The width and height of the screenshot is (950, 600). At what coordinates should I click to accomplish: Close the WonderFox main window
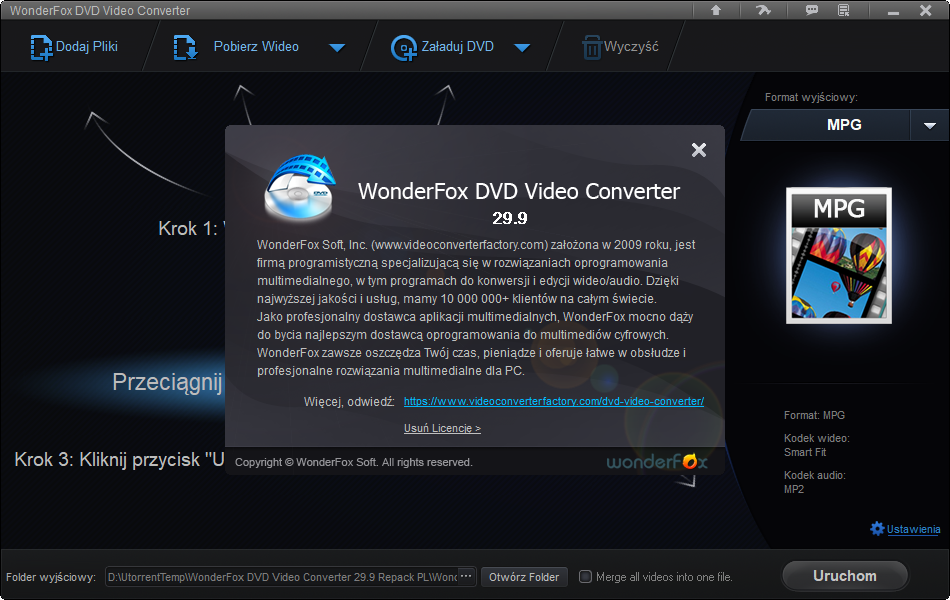coord(925,10)
